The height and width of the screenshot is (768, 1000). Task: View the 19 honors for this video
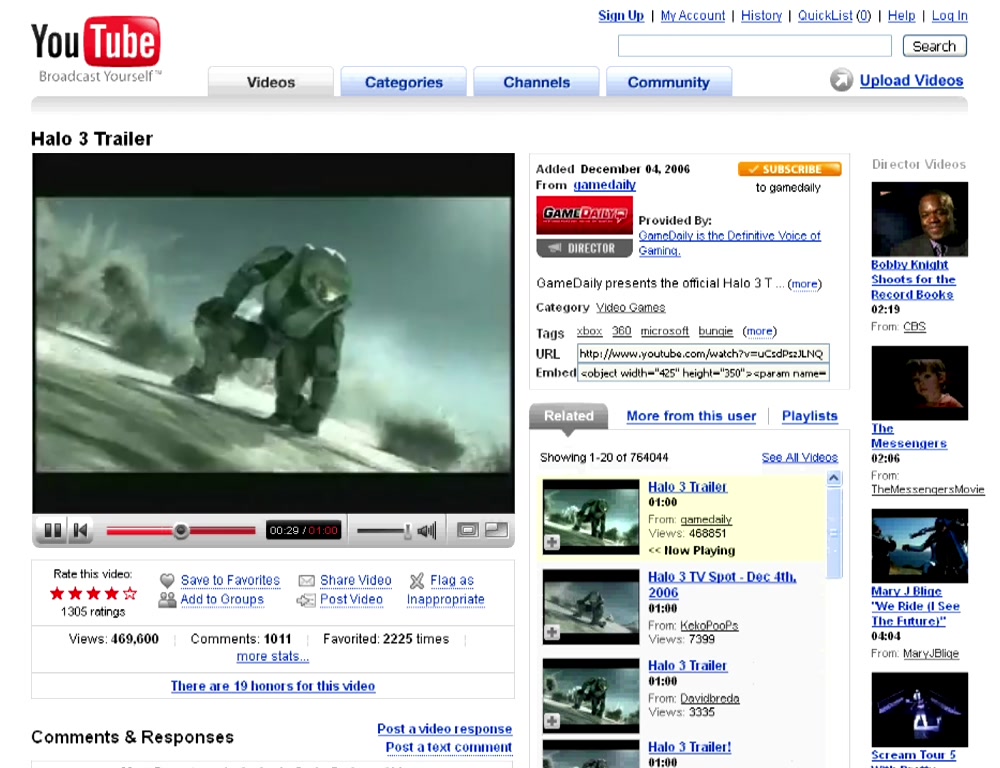coord(272,686)
